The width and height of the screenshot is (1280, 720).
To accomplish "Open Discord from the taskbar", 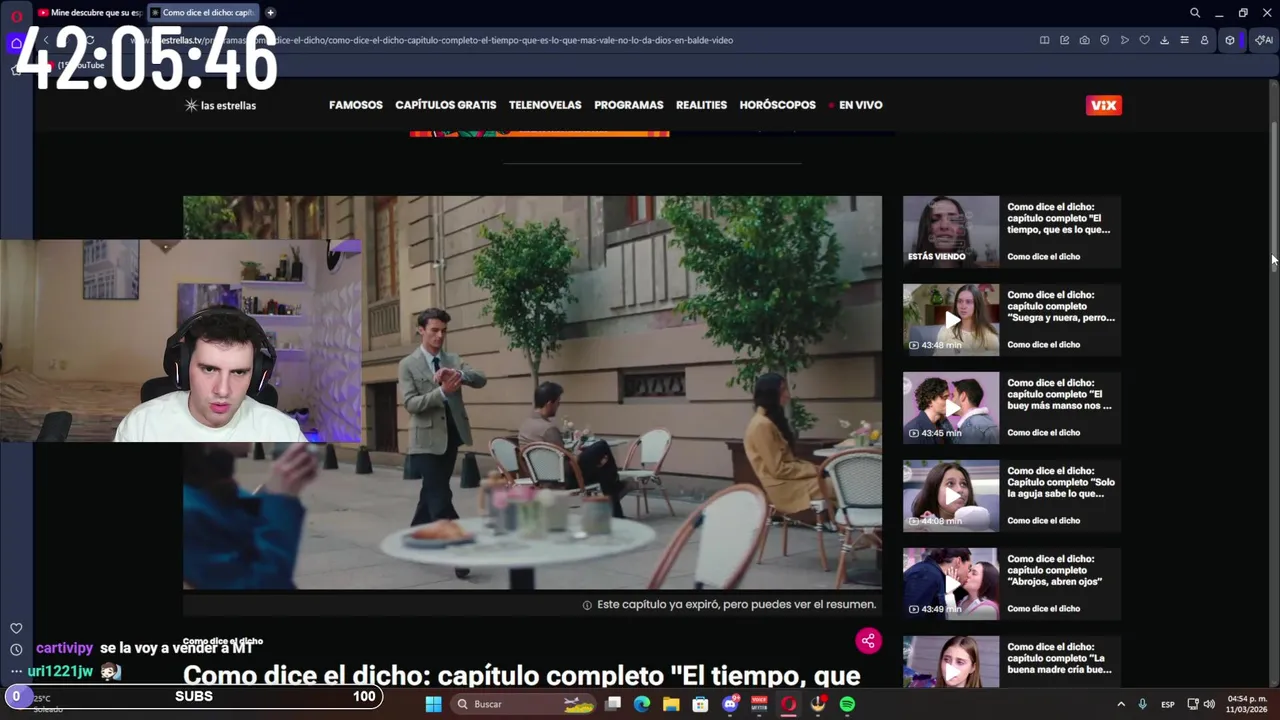I will tap(730, 704).
